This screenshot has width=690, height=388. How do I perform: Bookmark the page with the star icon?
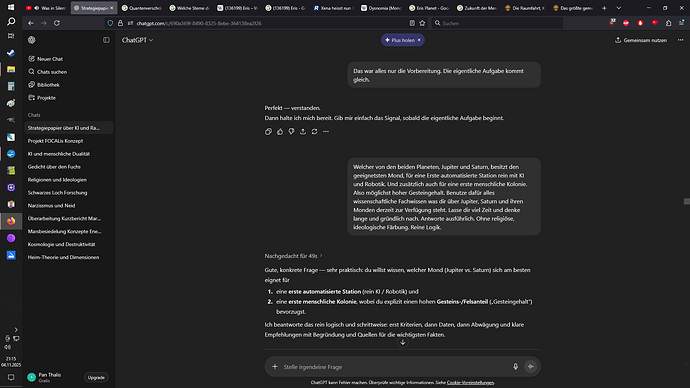click(422, 23)
